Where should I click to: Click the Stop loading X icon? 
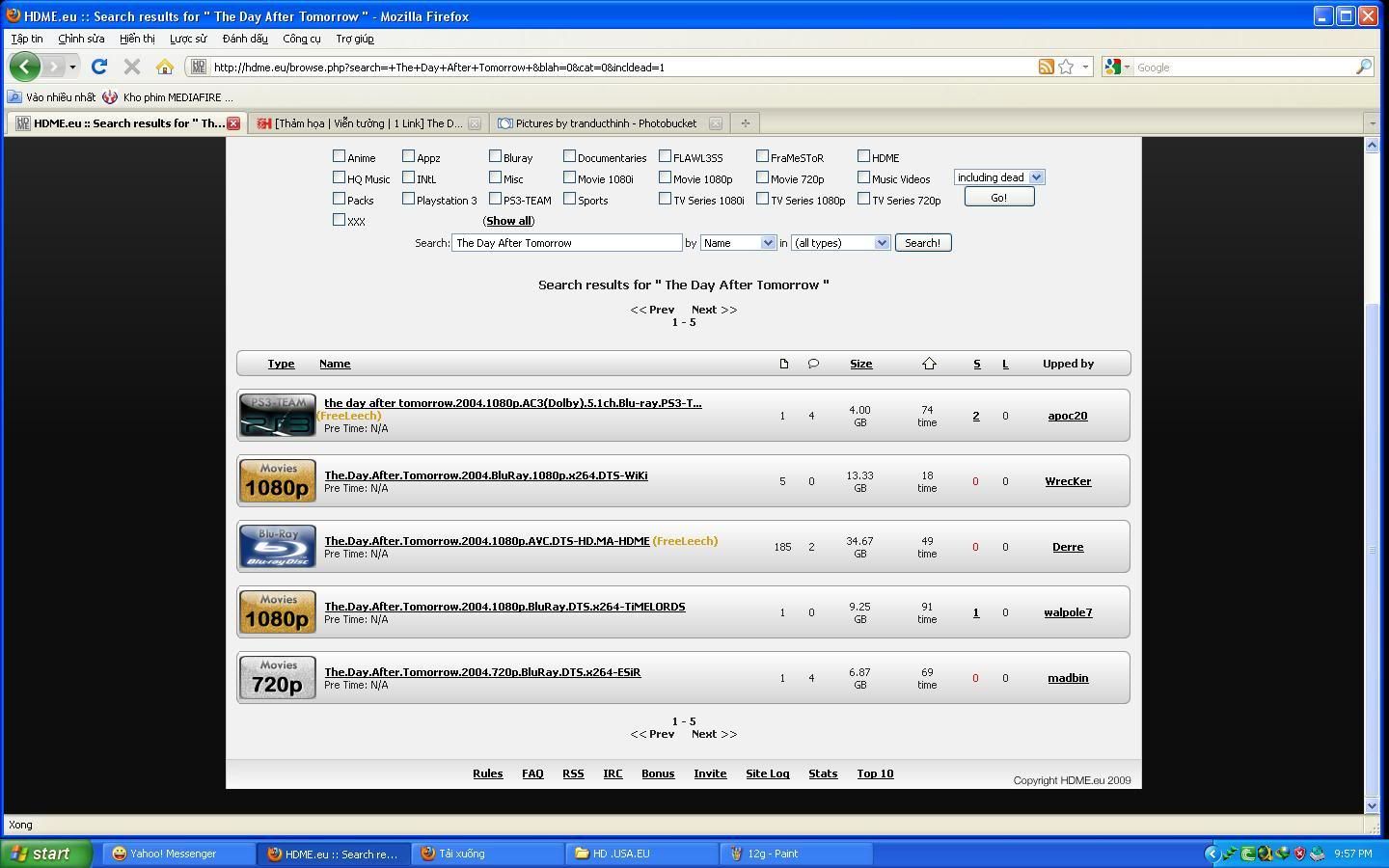point(132,67)
